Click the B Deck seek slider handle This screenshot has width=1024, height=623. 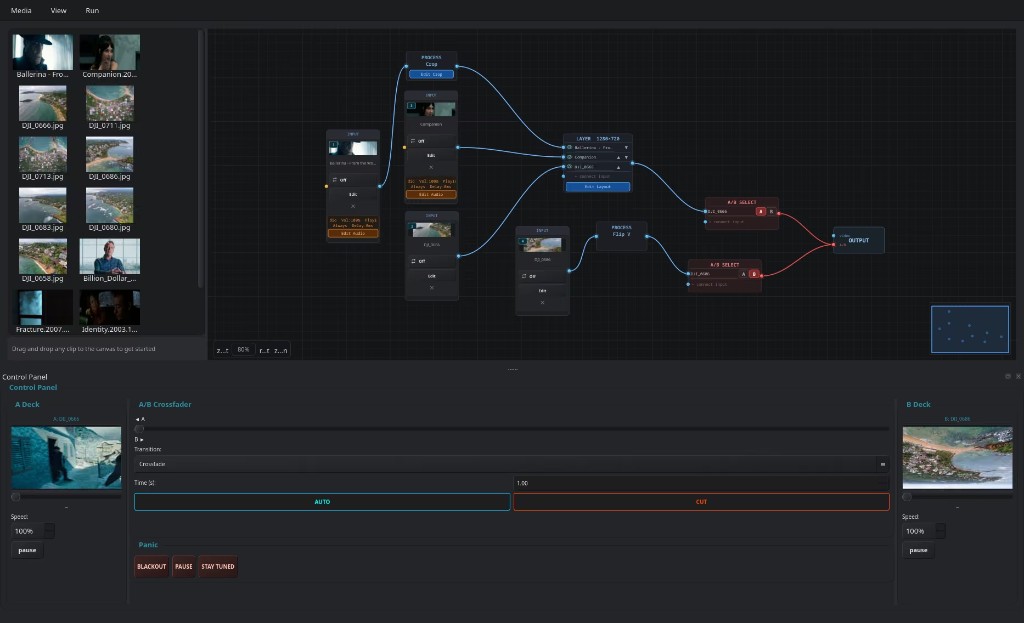pos(907,497)
